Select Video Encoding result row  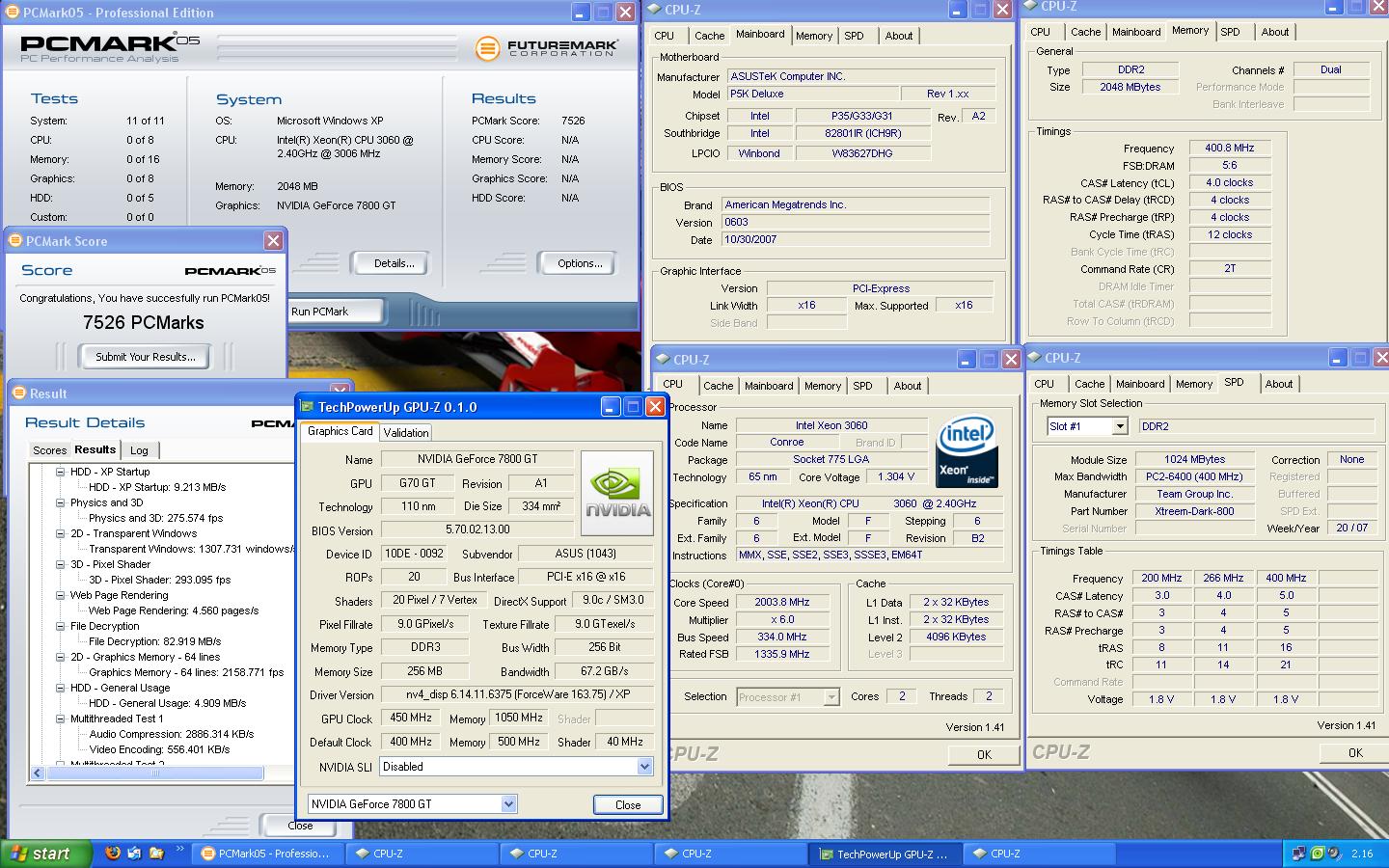click(159, 749)
